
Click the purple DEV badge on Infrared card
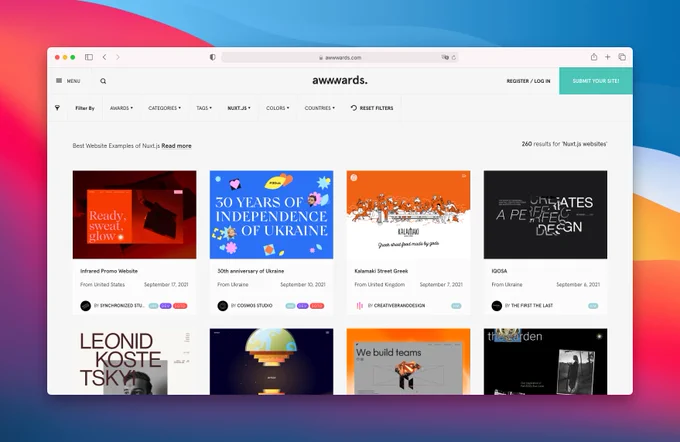click(166, 306)
